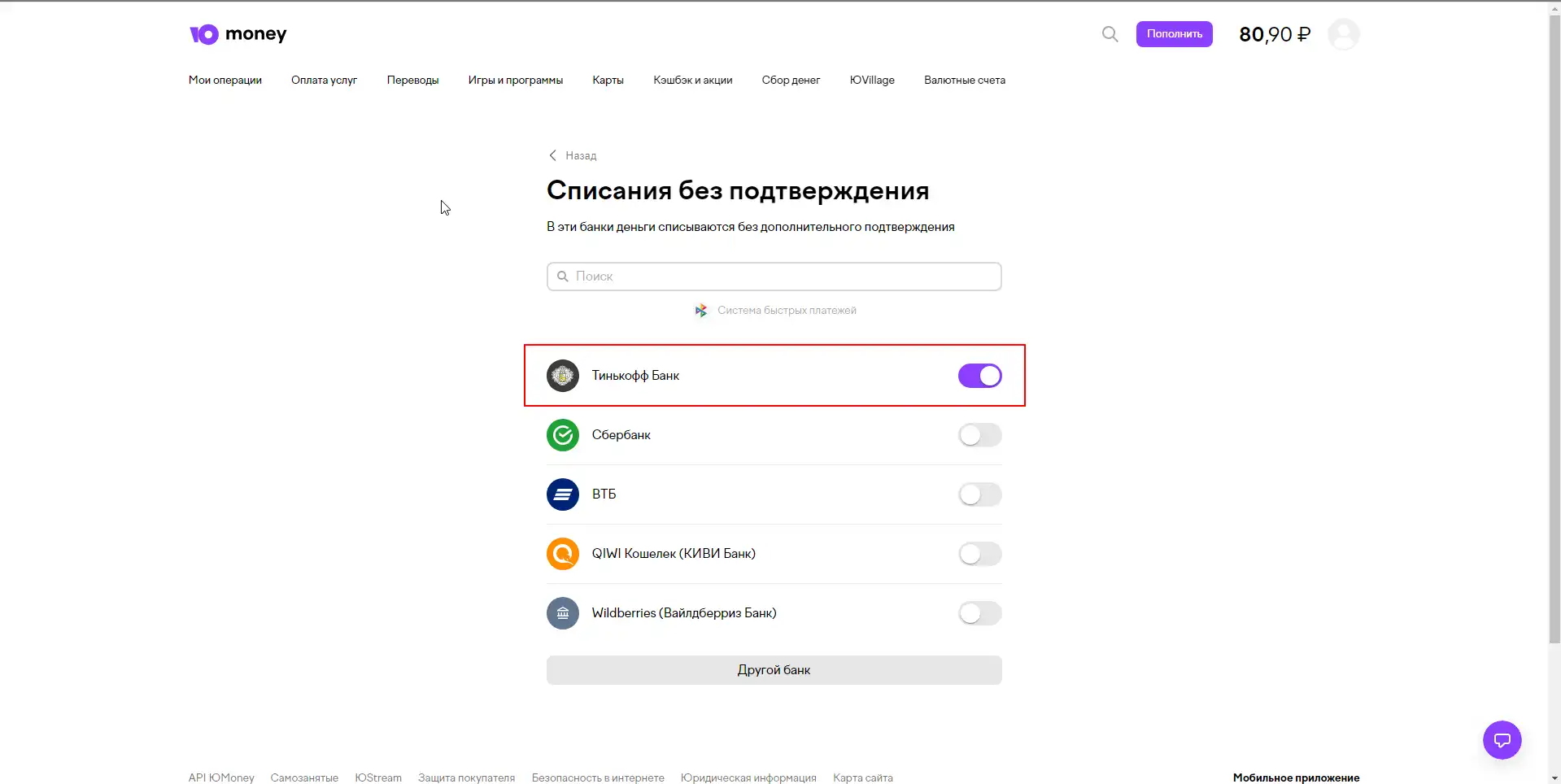Open the Карты menu item
Screen dimensions: 1561x784
coord(608,81)
